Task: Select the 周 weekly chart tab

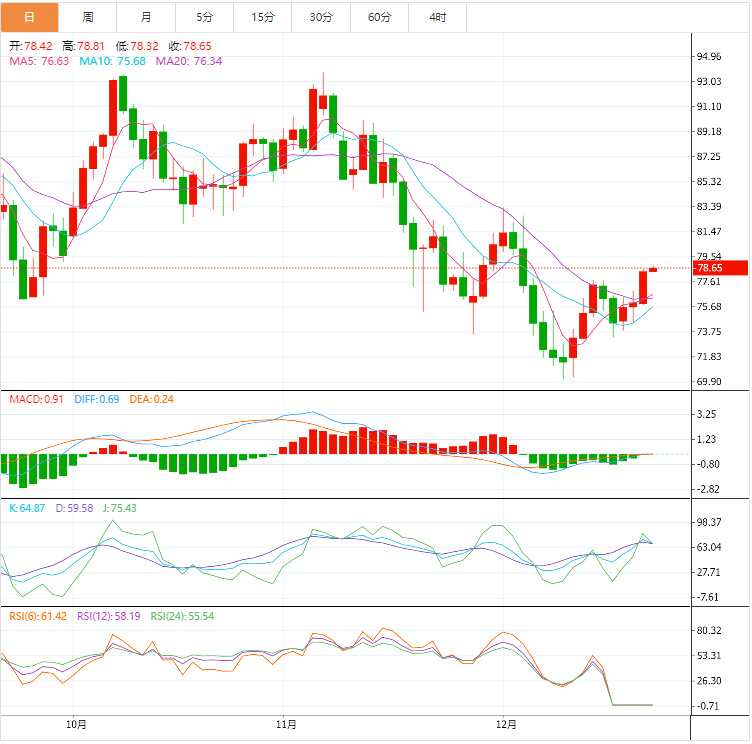Action: [88, 17]
